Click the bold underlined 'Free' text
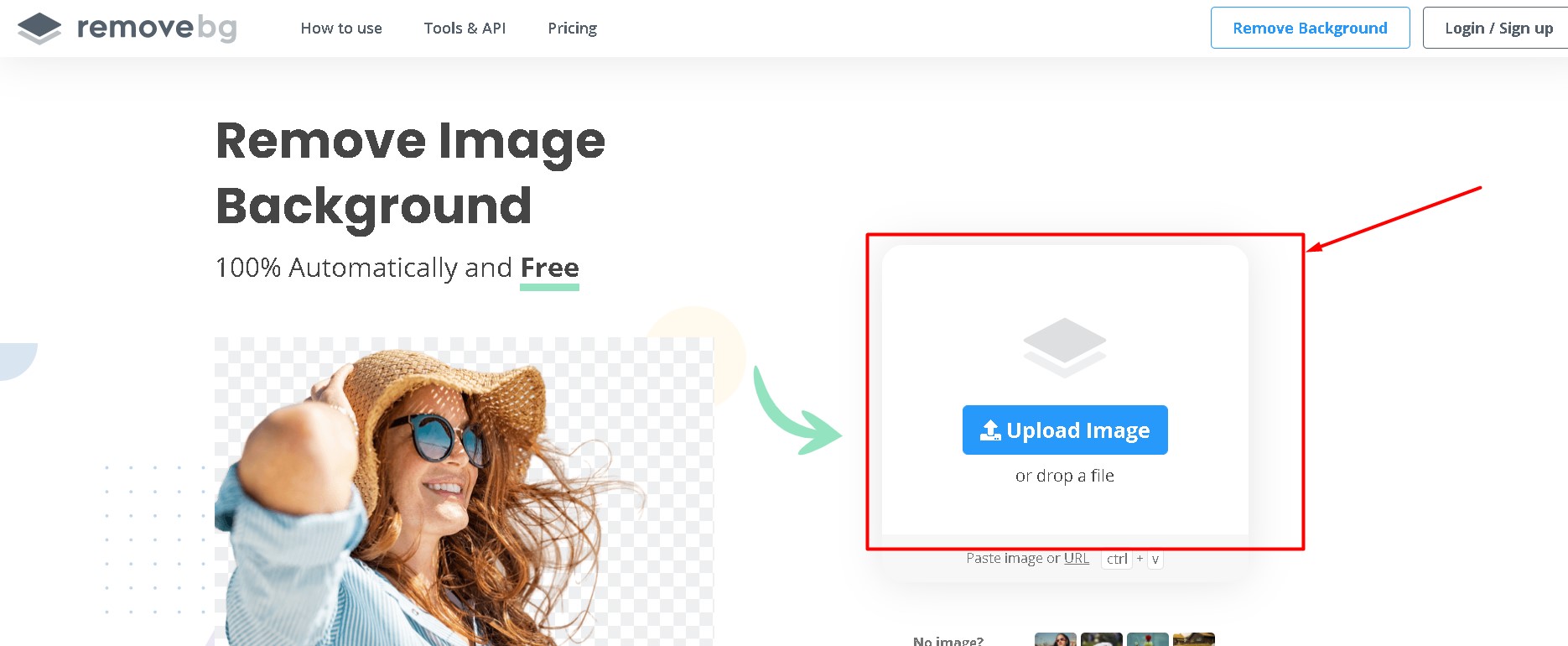This screenshot has height=646, width=1568. tap(549, 268)
